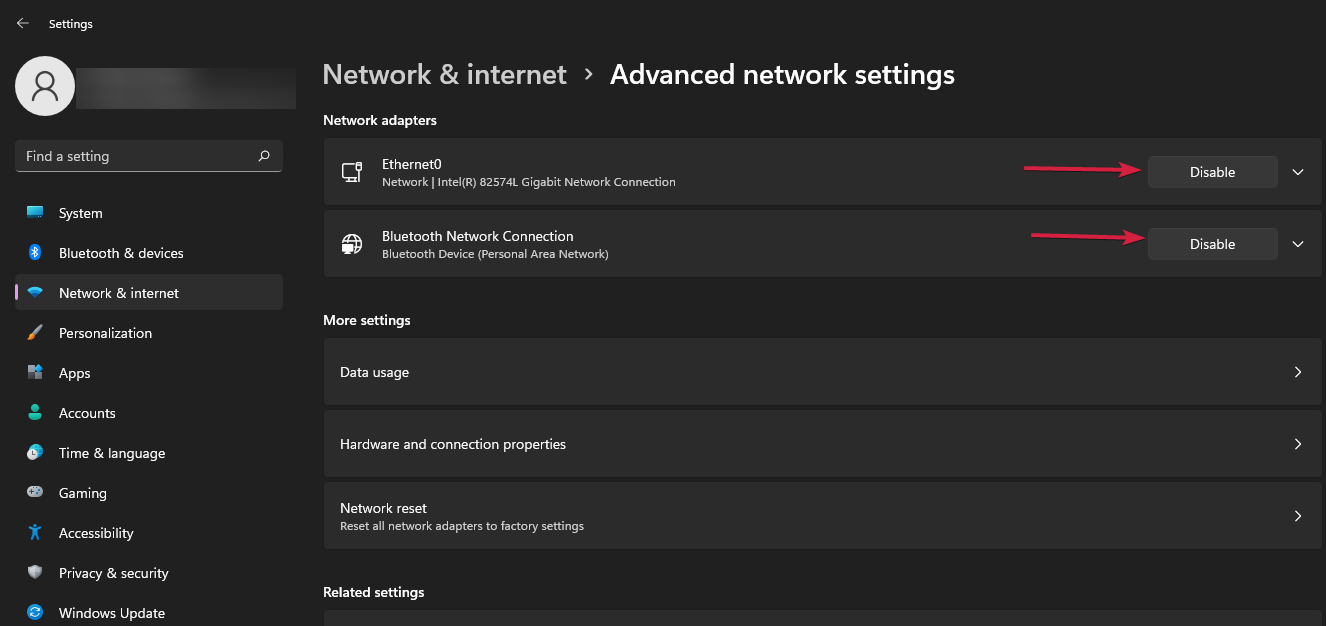Click the Privacy & security shield icon
This screenshot has width=1326, height=626.
(35, 573)
